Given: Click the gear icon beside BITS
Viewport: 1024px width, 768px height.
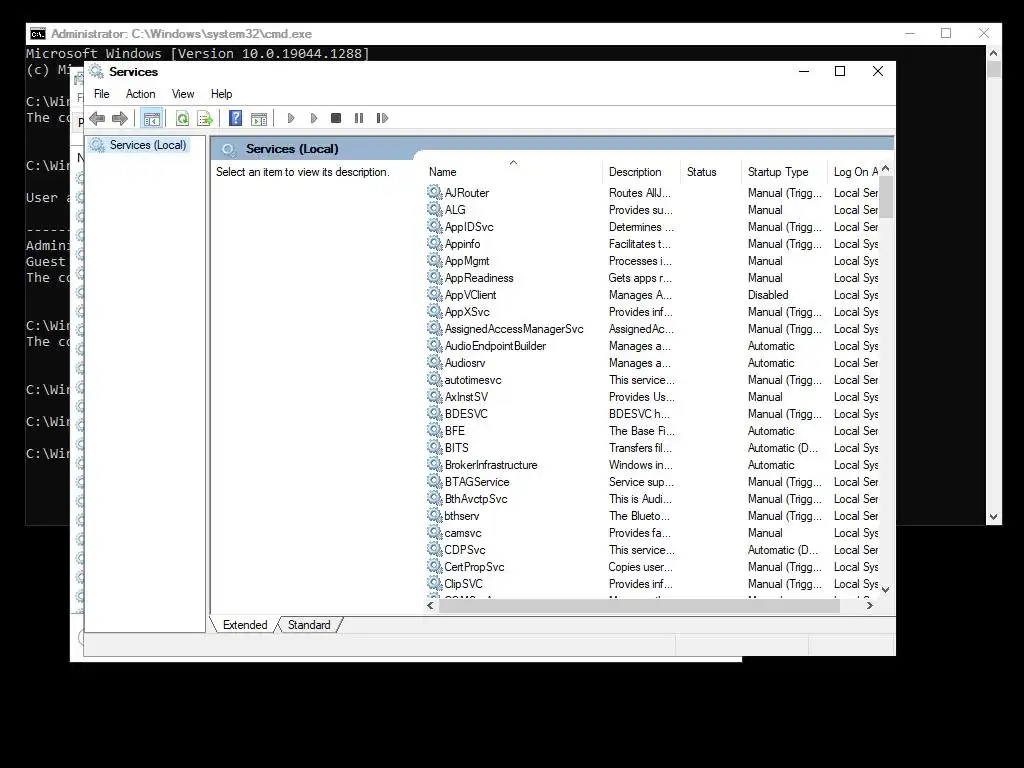Looking at the screenshot, I should click(x=434, y=447).
